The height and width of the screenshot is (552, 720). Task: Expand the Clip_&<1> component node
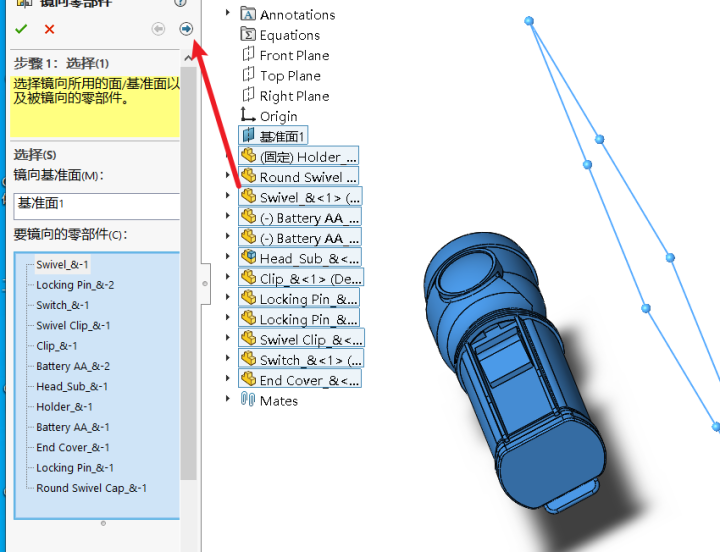[x=228, y=276]
